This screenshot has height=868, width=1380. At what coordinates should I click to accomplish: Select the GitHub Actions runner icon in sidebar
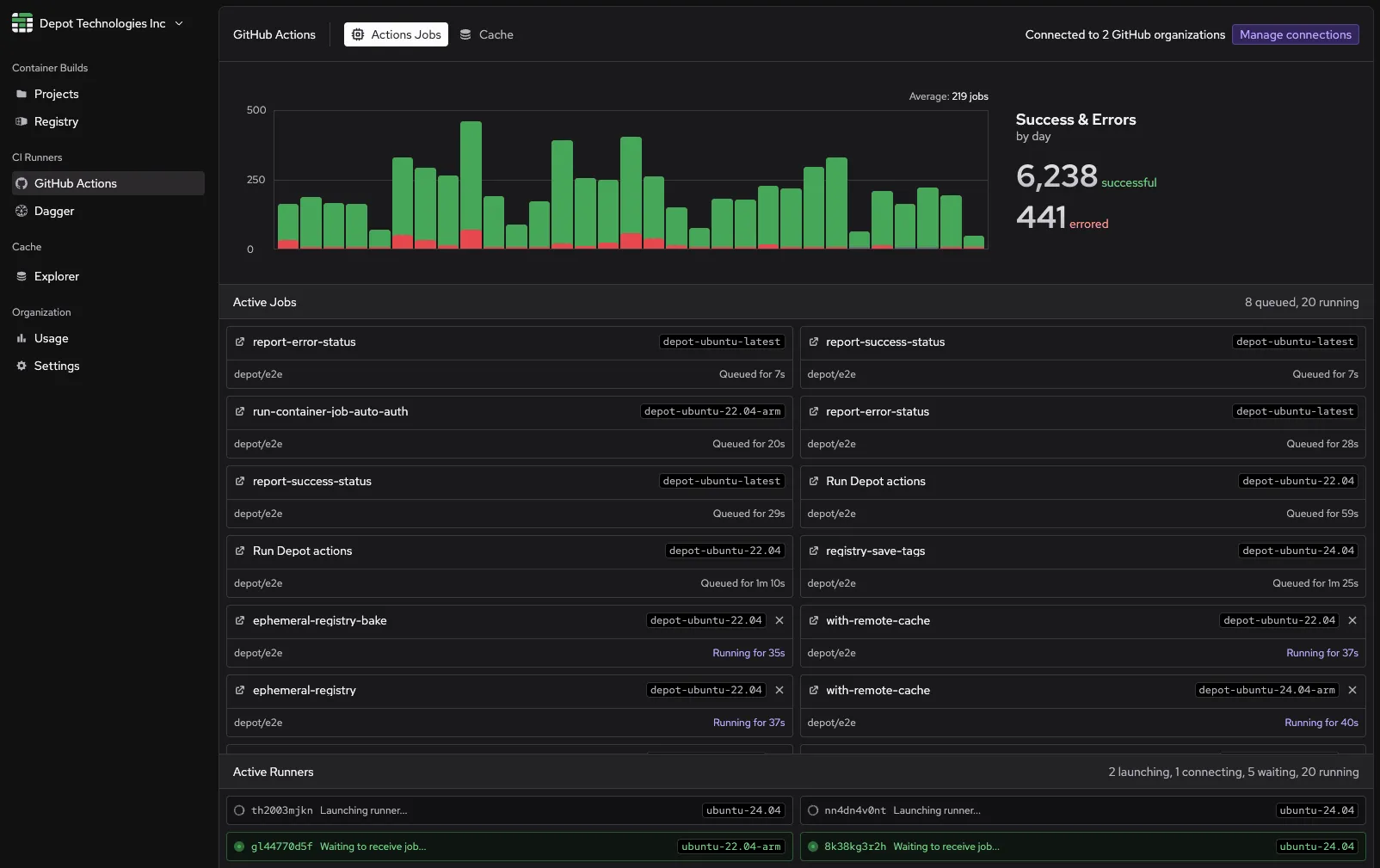coord(21,183)
